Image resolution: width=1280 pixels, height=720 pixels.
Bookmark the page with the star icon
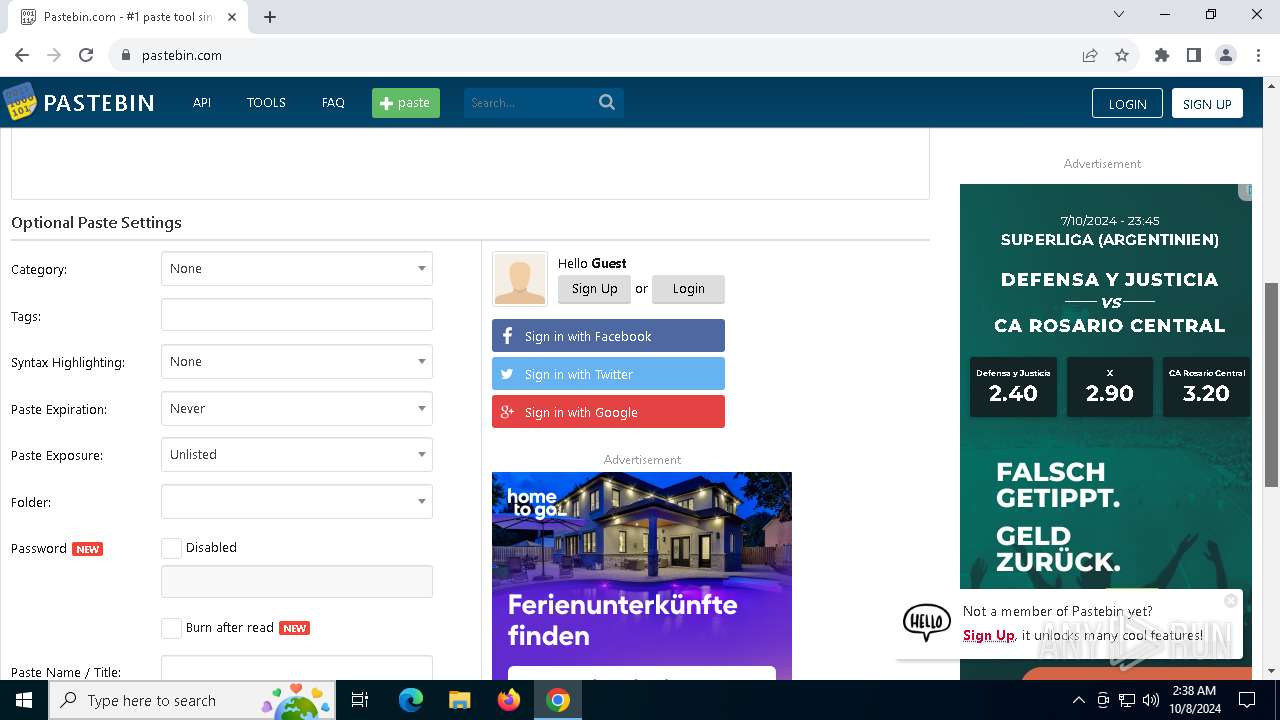1122,55
